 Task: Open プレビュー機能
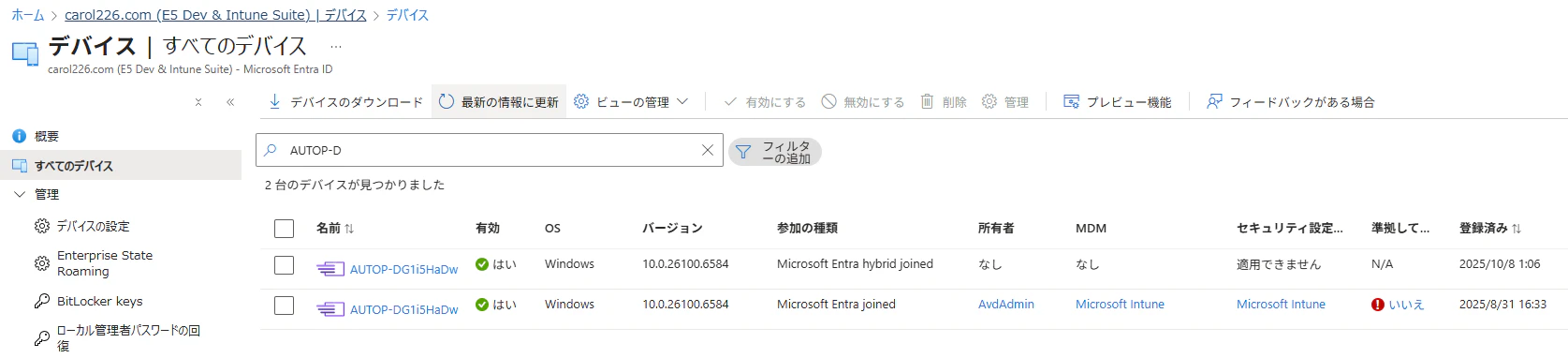[x=1118, y=102]
